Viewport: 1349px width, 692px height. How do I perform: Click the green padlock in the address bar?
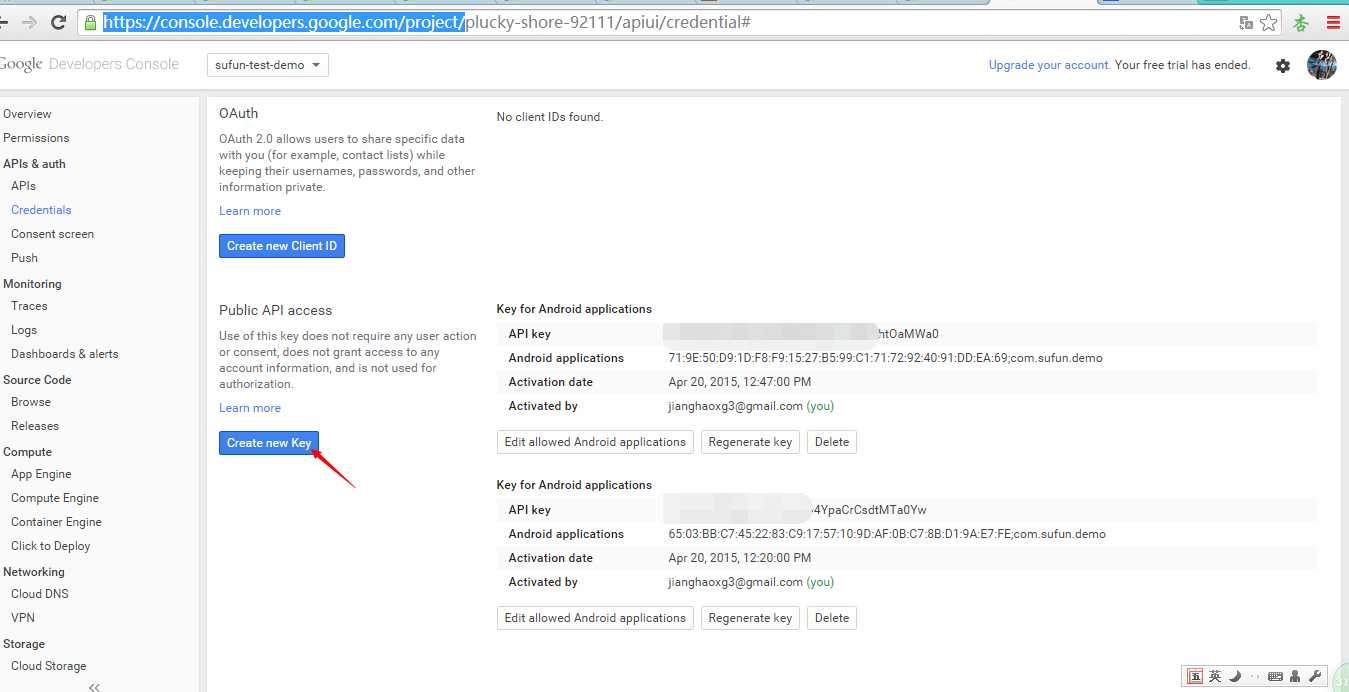91,22
